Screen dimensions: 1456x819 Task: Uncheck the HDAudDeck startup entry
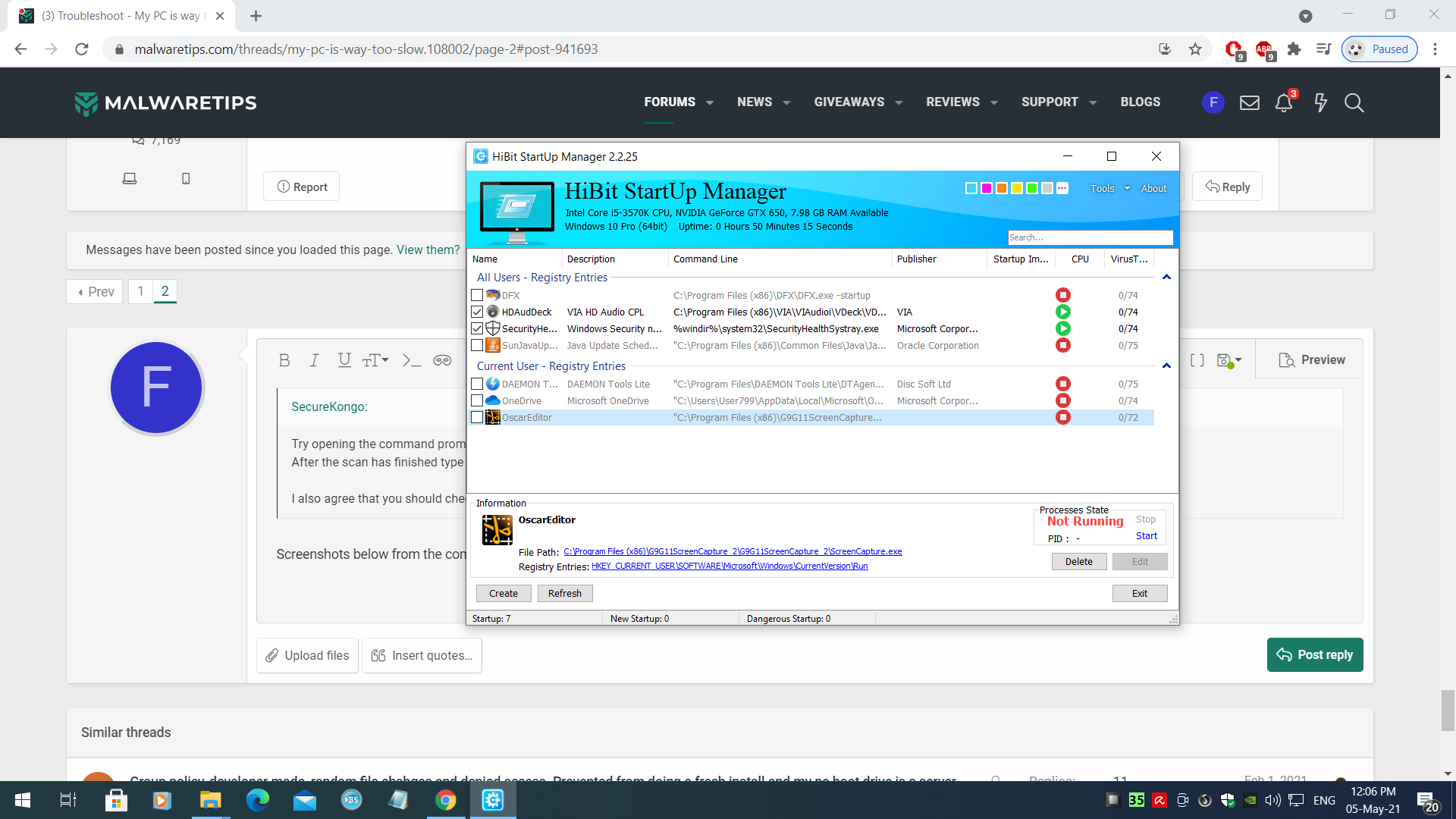click(x=477, y=312)
